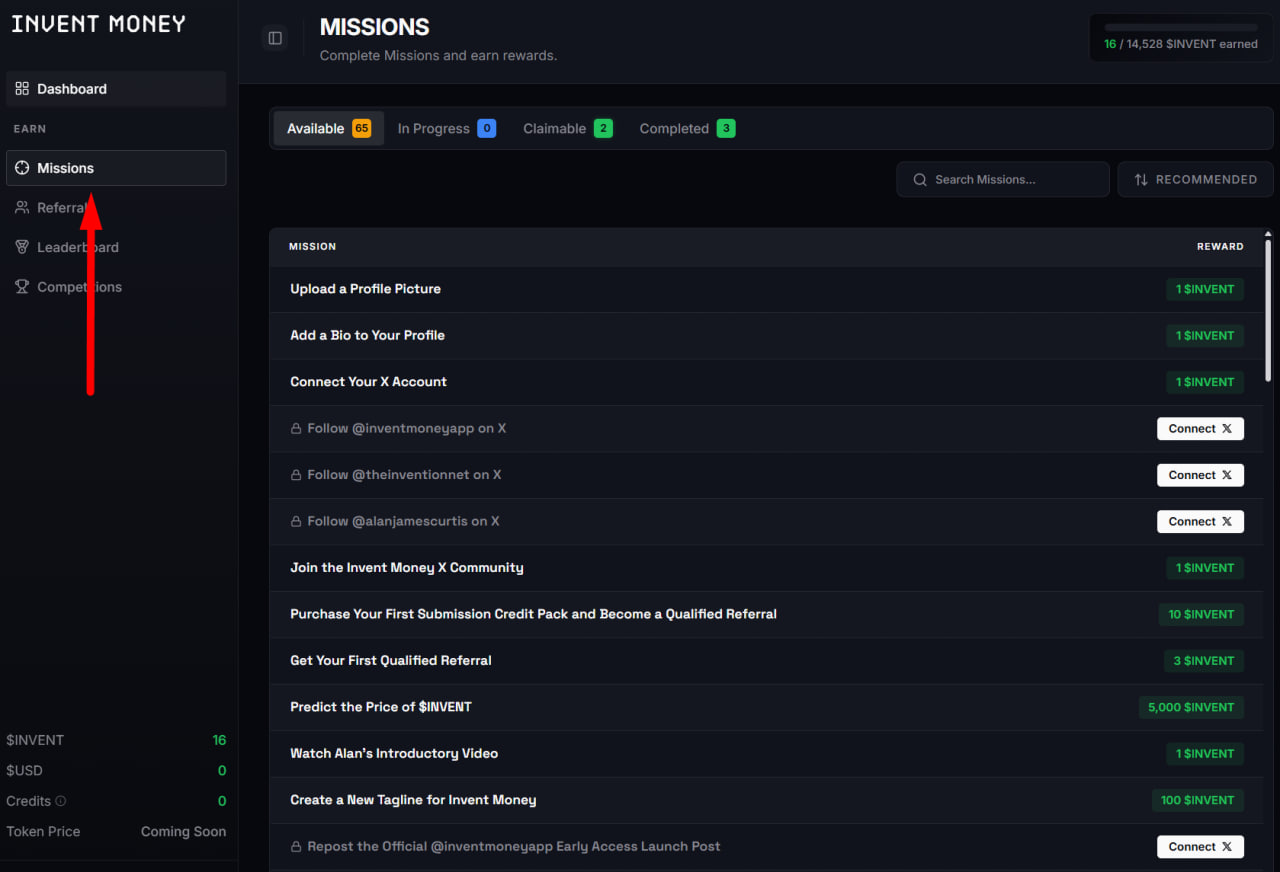Switch to the In Progress tab
Image resolution: width=1280 pixels, height=872 pixels.
446,129
